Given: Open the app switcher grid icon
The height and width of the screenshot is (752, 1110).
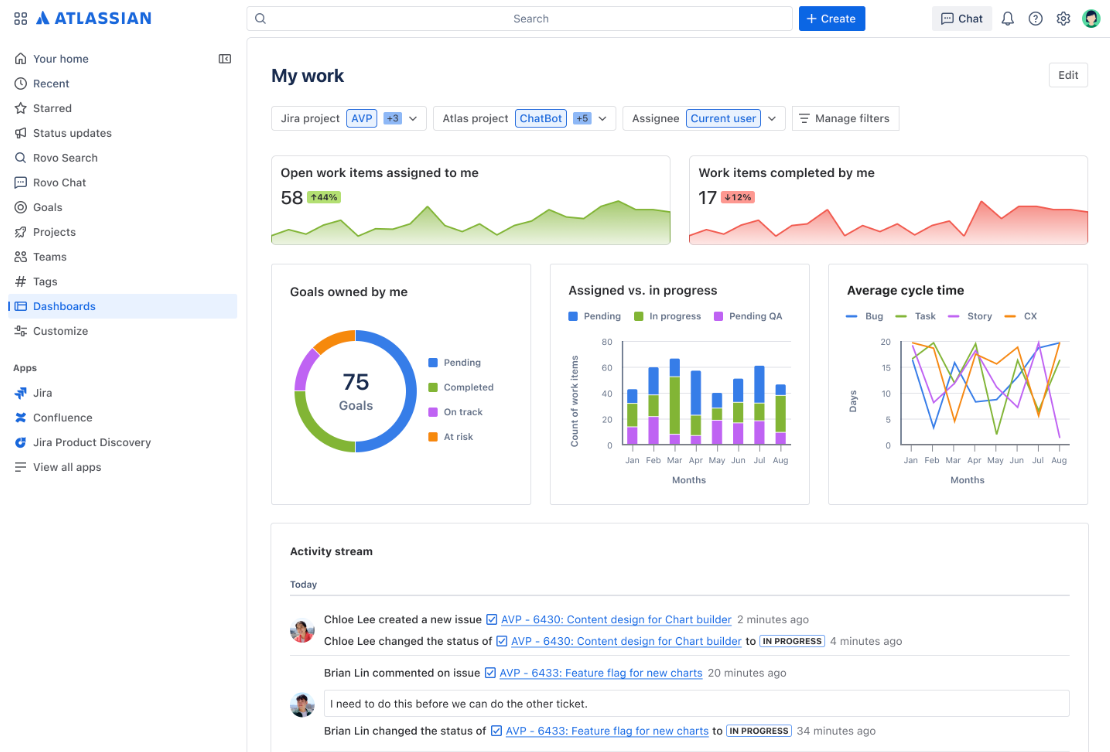Looking at the screenshot, I should point(21,18).
